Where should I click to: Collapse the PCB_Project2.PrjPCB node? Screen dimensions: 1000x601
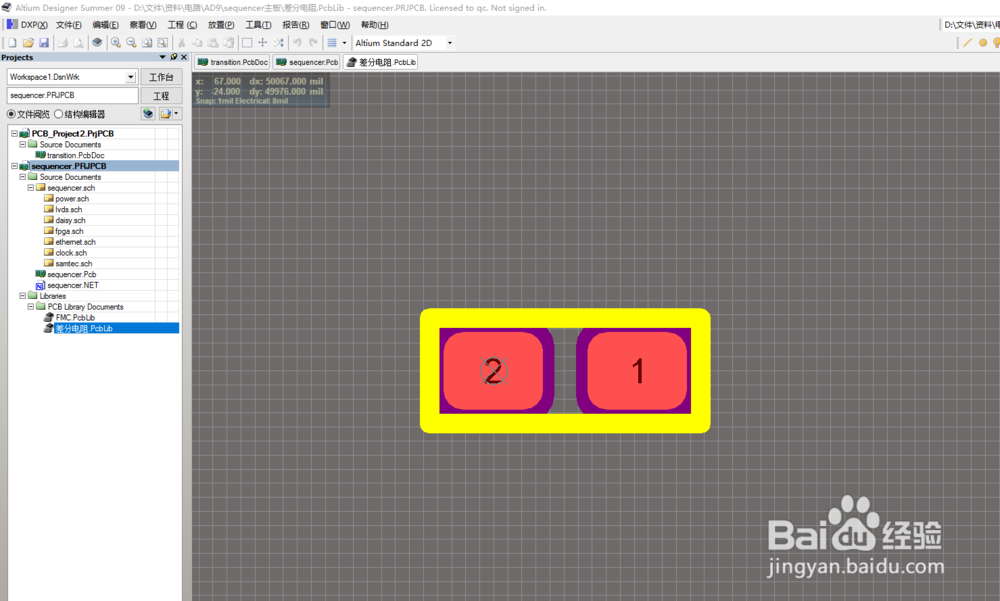point(14,133)
